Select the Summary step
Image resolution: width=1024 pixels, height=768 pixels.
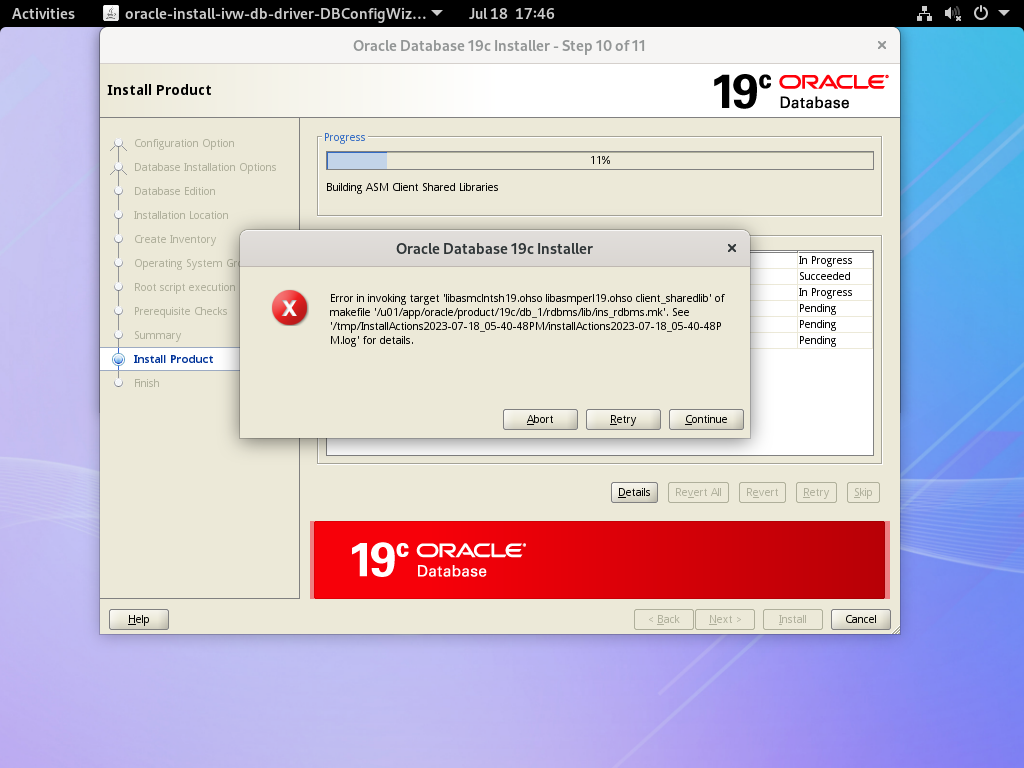(x=157, y=335)
